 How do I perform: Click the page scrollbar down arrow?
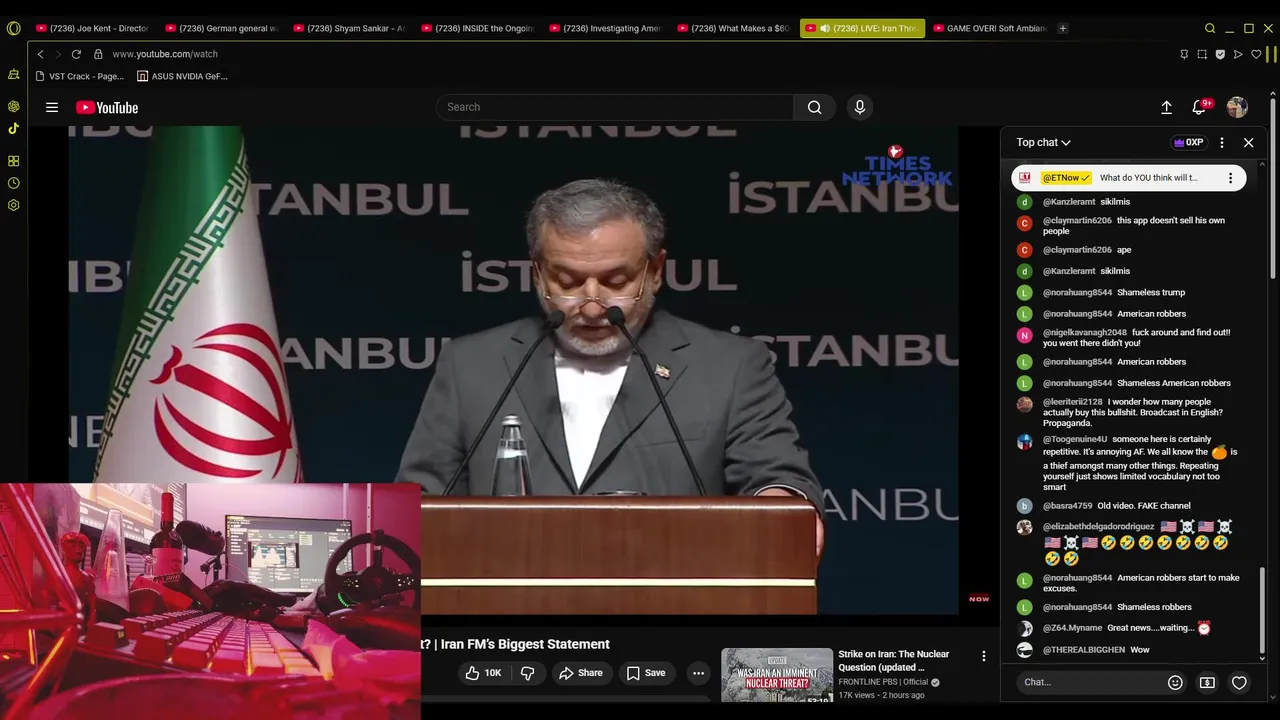(1273, 697)
